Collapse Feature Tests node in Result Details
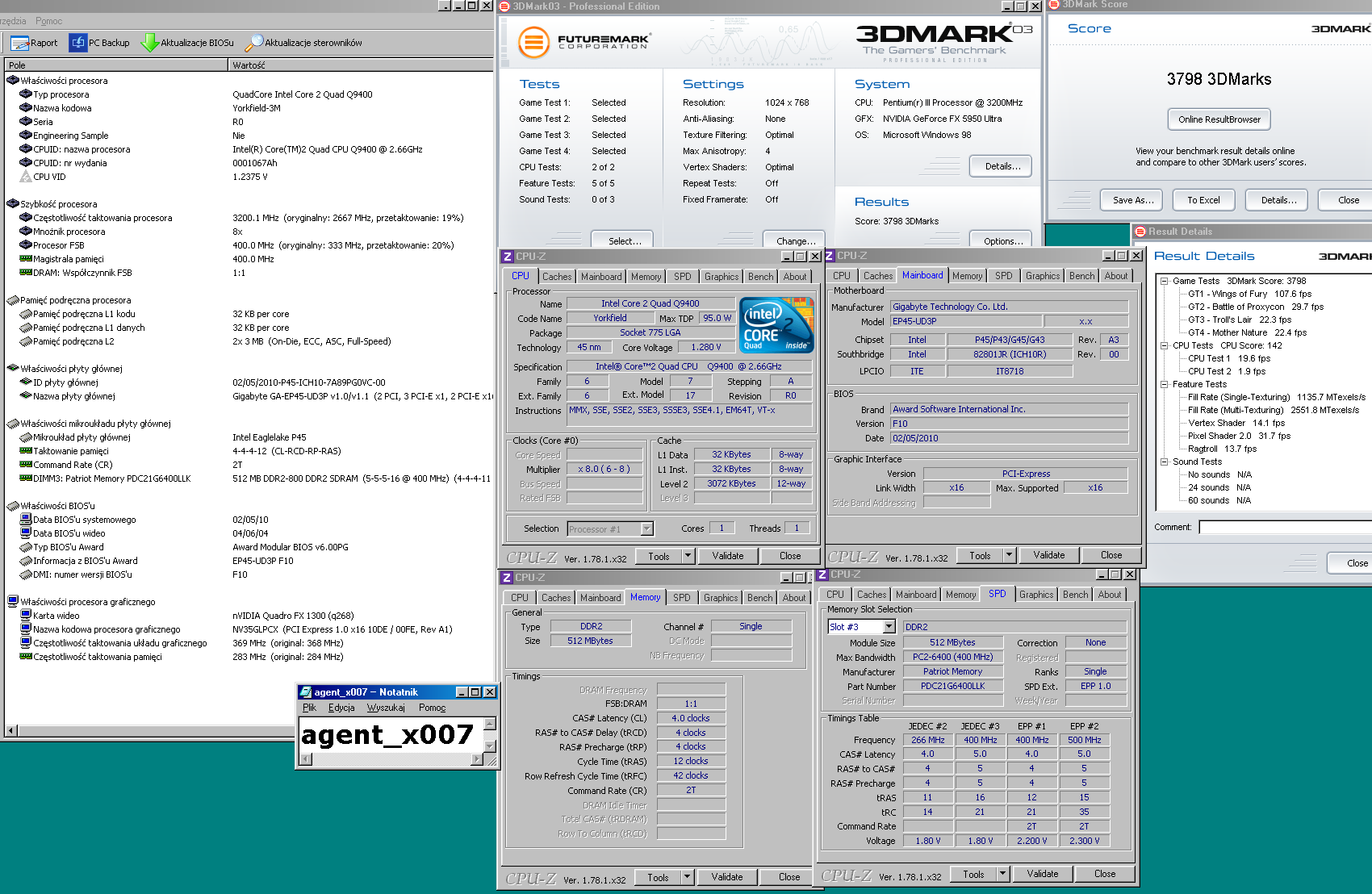This screenshot has width=1372, height=894. 1165,384
